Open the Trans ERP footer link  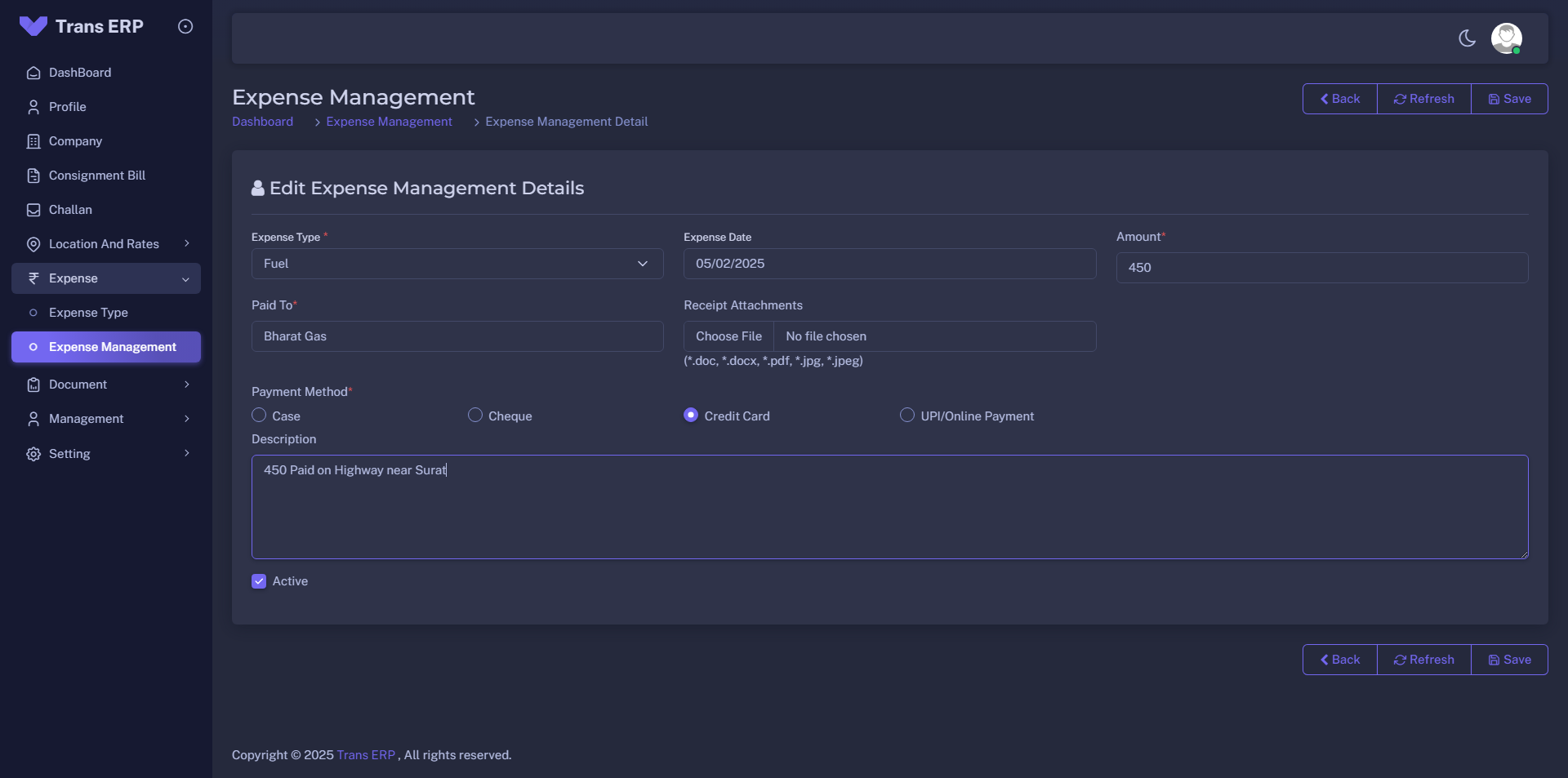(x=366, y=755)
